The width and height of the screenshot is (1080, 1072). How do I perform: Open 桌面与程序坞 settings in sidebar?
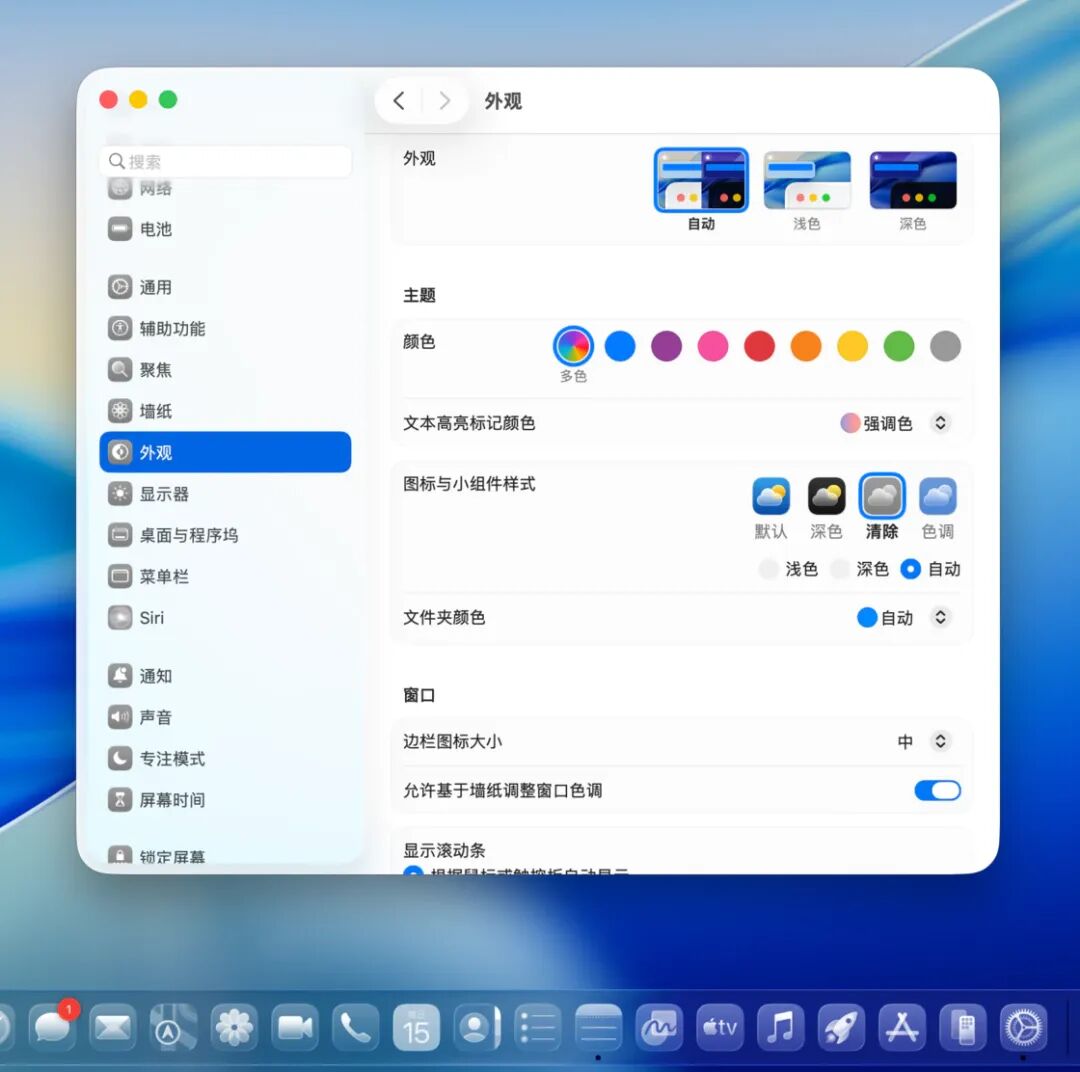225,535
